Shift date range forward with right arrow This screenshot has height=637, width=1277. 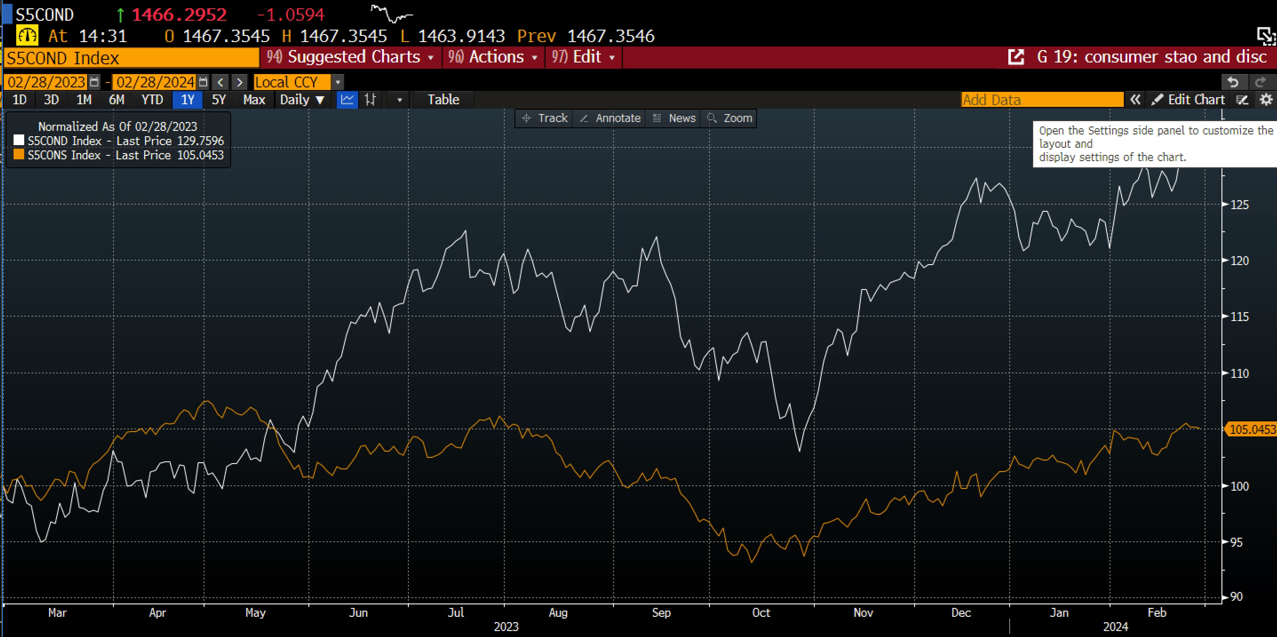(239, 82)
